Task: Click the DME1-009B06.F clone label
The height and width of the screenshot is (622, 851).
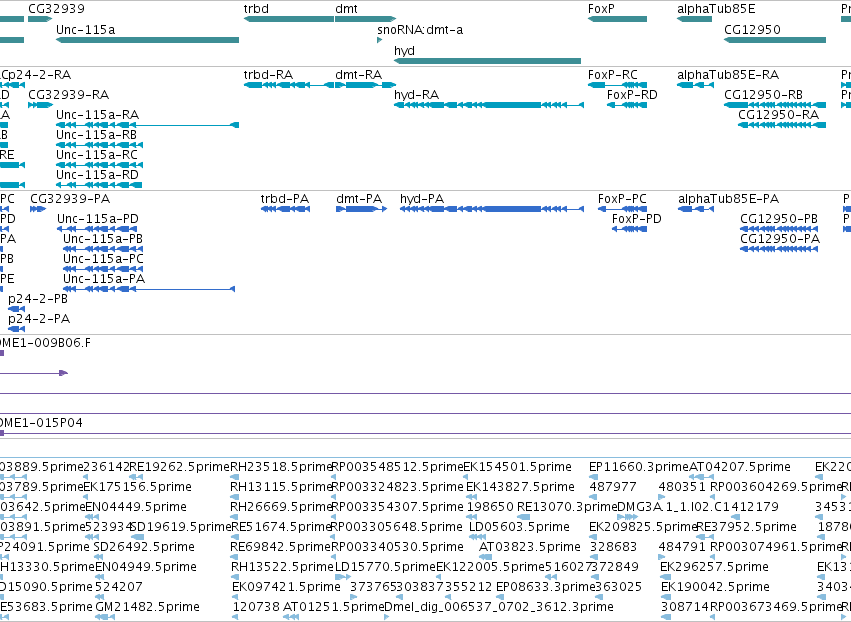Action: click(45, 343)
